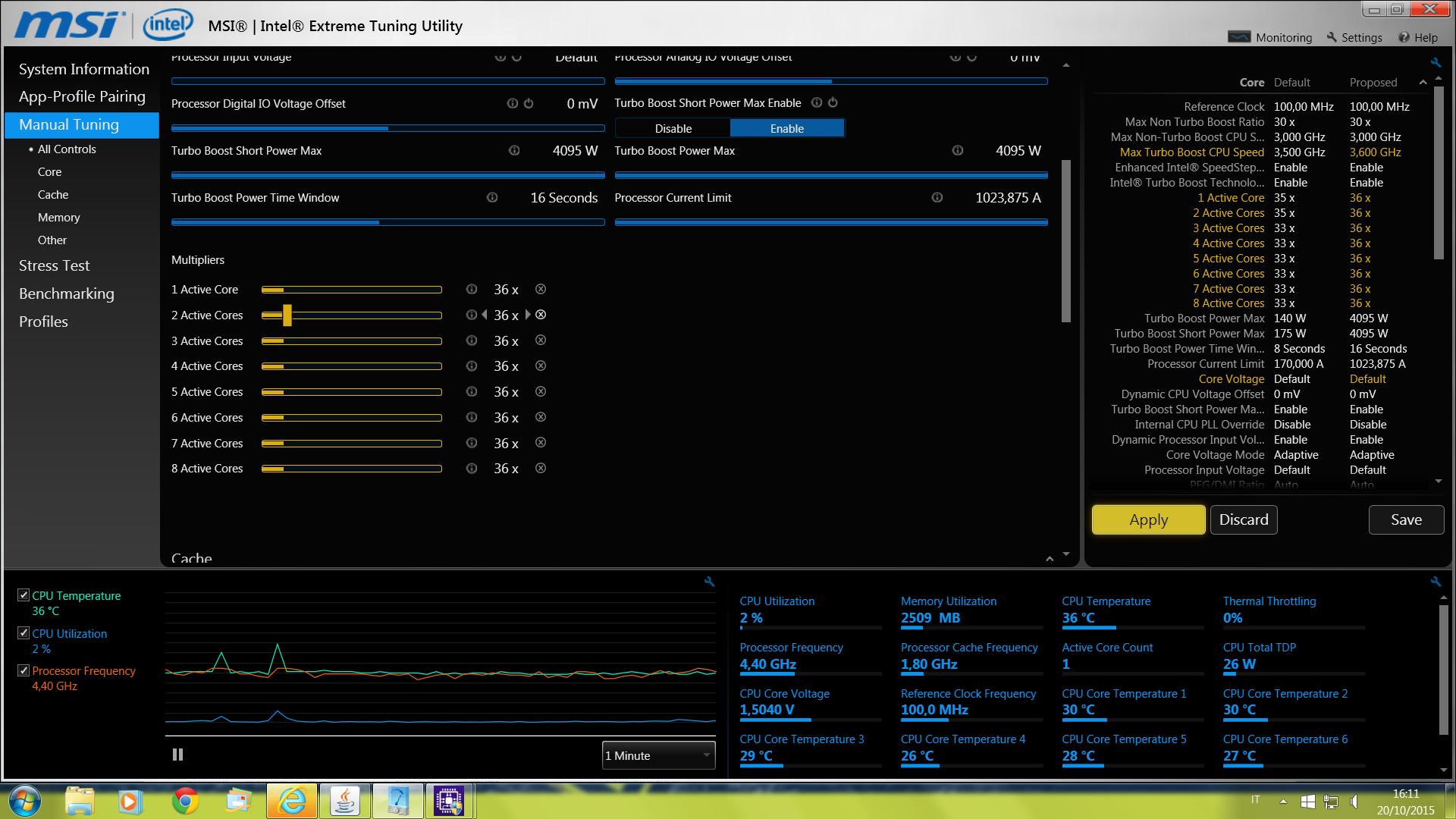Image resolution: width=1456 pixels, height=819 pixels.
Task: Click the Processor Current Limit slider
Action: pyautogui.click(x=831, y=222)
